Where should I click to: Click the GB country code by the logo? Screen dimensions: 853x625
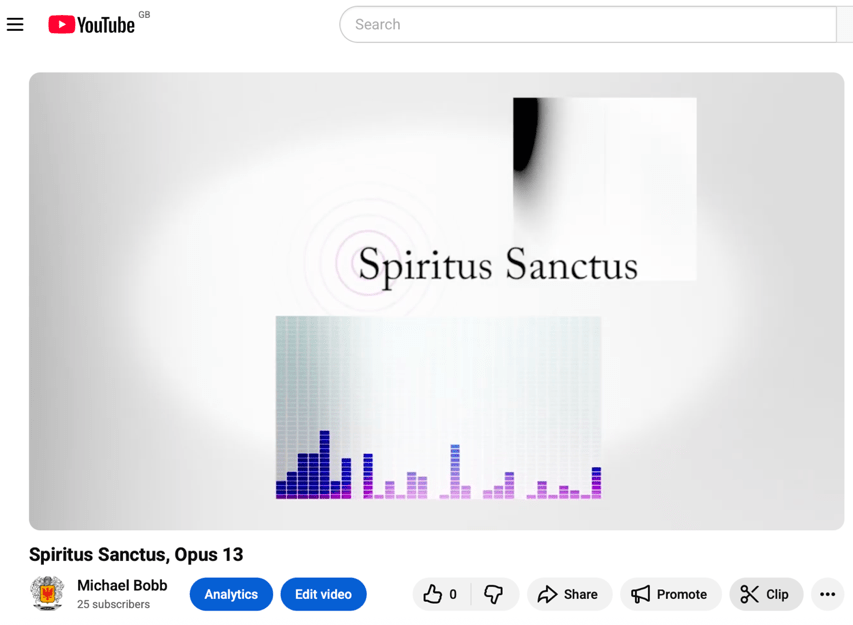[144, 15]
